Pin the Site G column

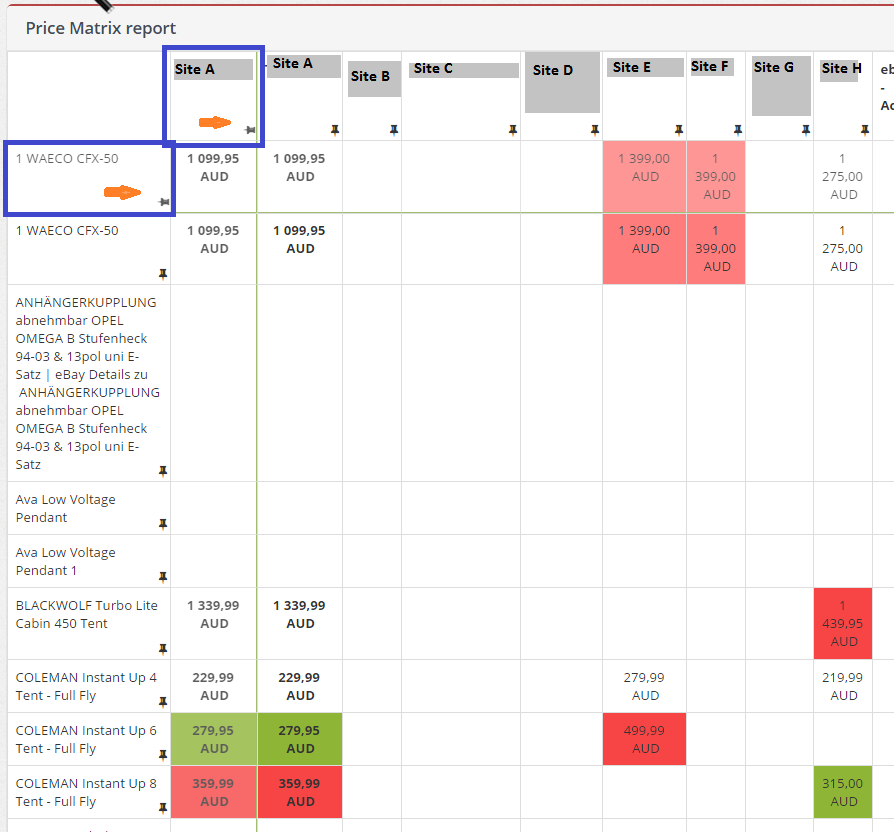806,130
